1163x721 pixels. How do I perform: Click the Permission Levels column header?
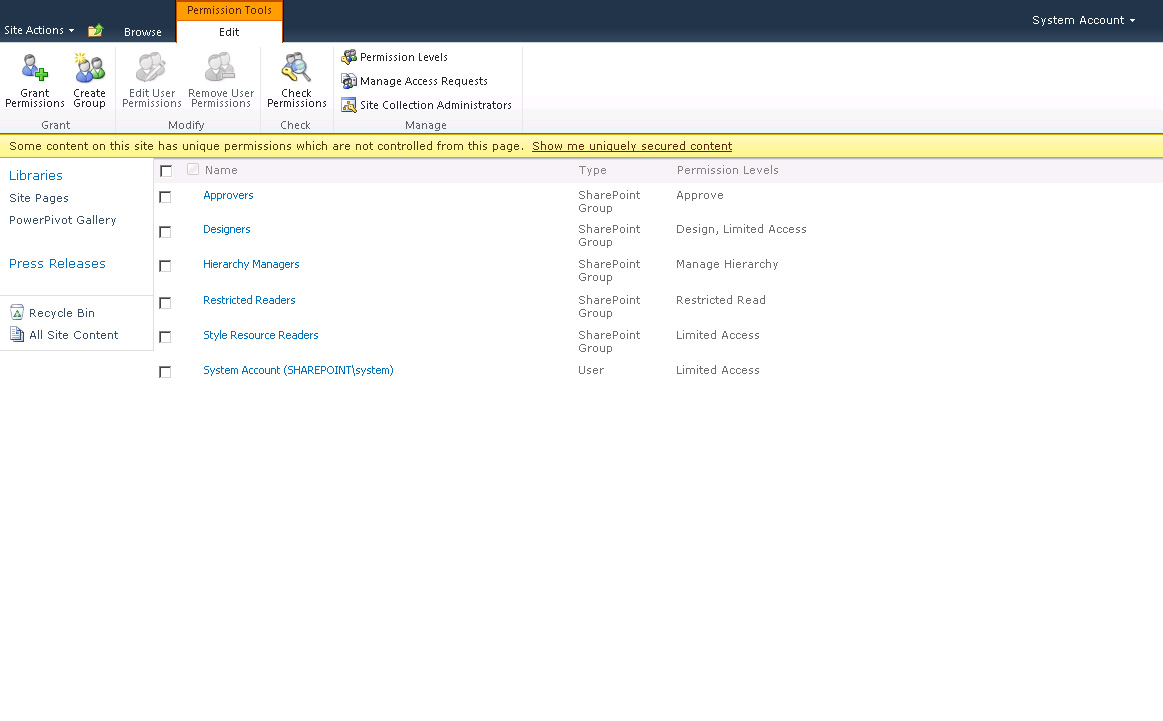728,170
